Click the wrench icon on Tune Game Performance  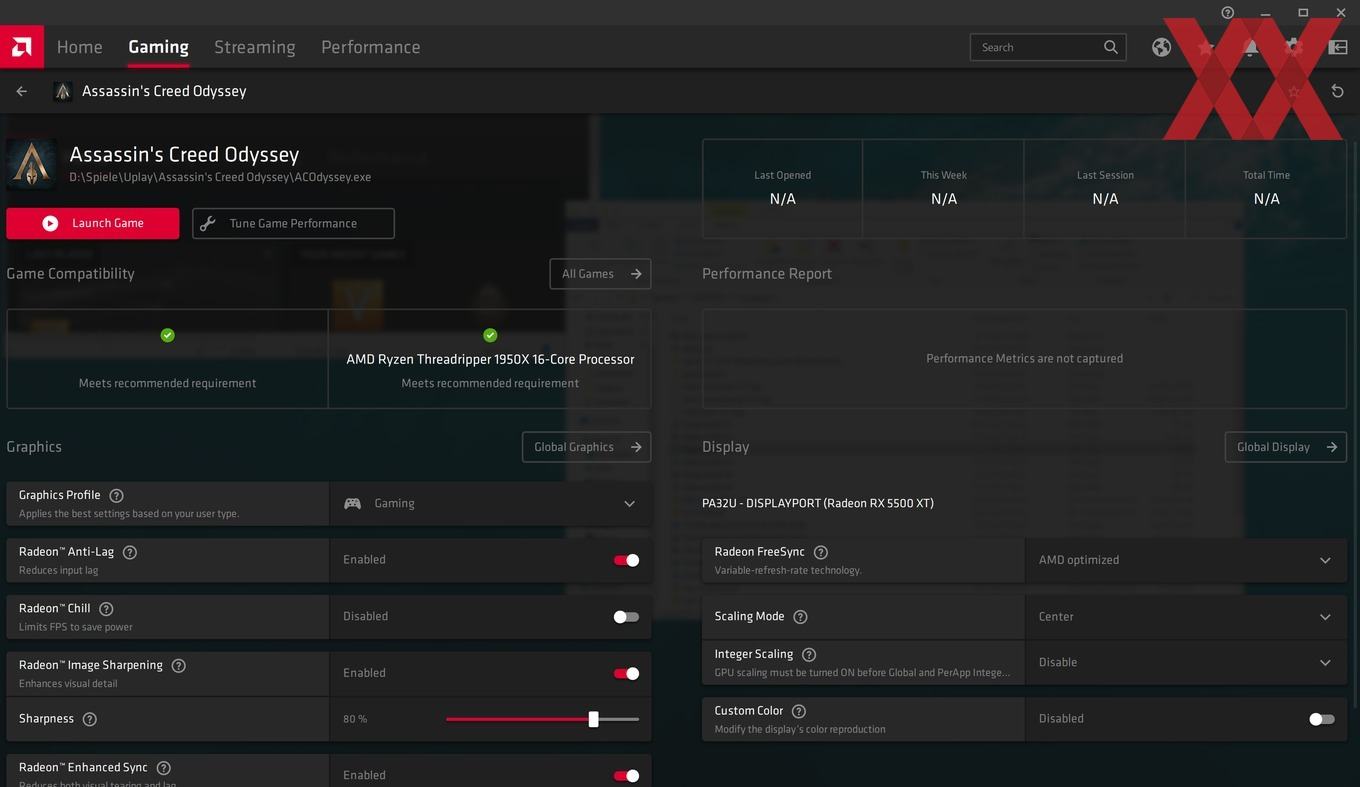[x=208, y=223]
